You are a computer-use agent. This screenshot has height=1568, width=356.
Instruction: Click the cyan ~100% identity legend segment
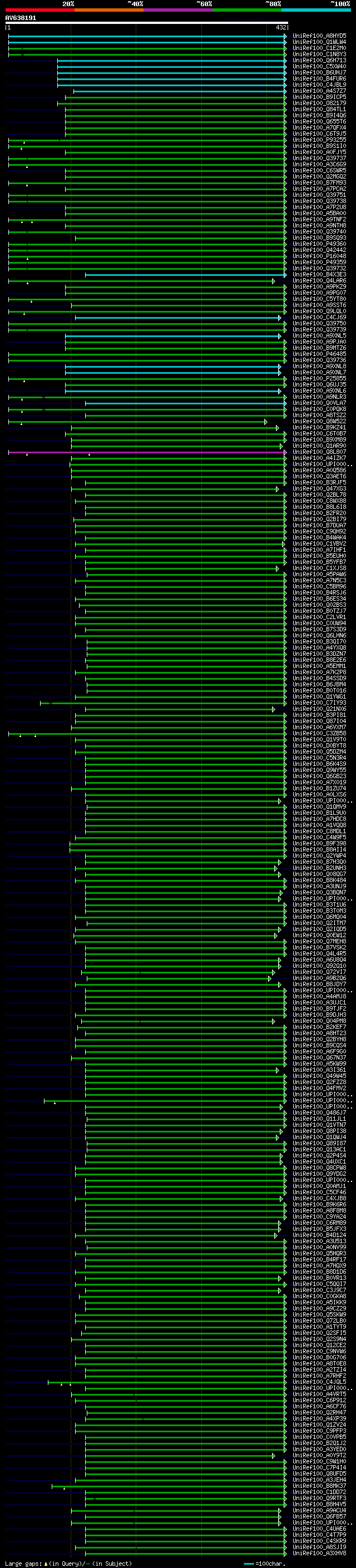tap(317, 10)
